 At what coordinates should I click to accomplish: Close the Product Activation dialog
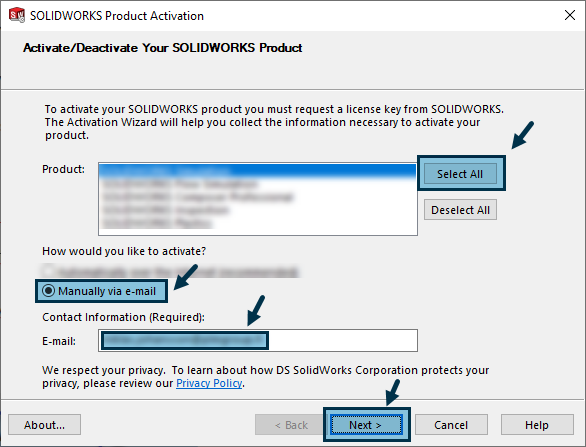pyautogui.click(x=570, y=15)
